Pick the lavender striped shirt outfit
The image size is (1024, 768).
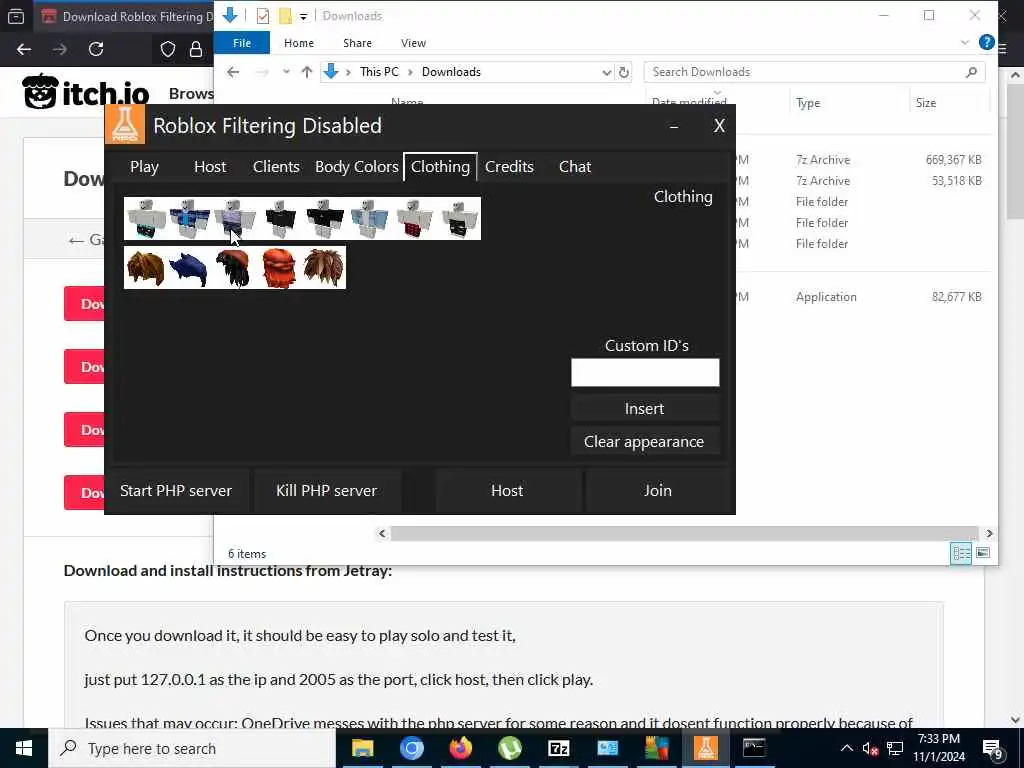click(234, 219)
